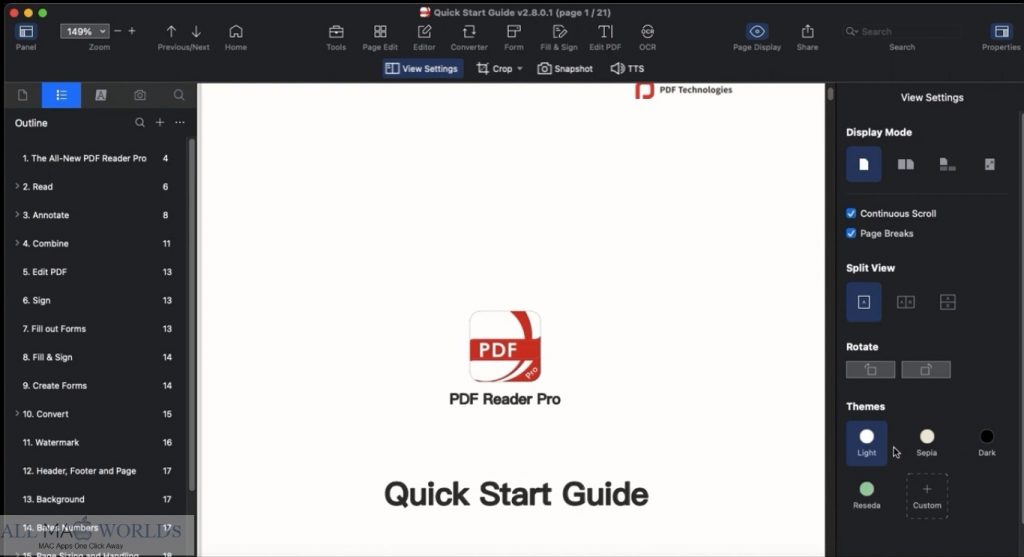The width and height of the screenshot is (1024, 557).
Task: Open the Converter tool
Action: coord(469,31)
